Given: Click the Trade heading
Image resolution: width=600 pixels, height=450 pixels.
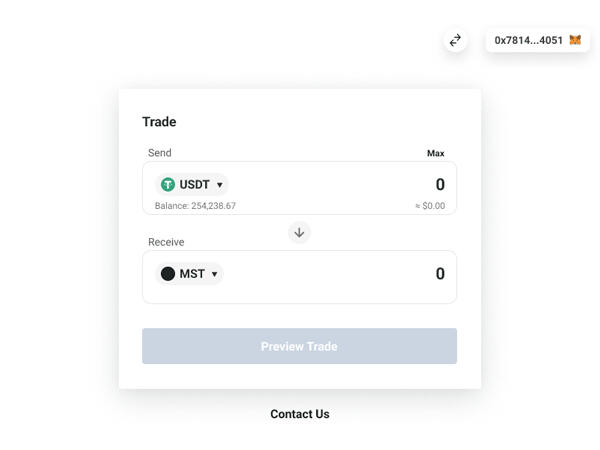Looking at the screenshot, I should pos(159,122).
